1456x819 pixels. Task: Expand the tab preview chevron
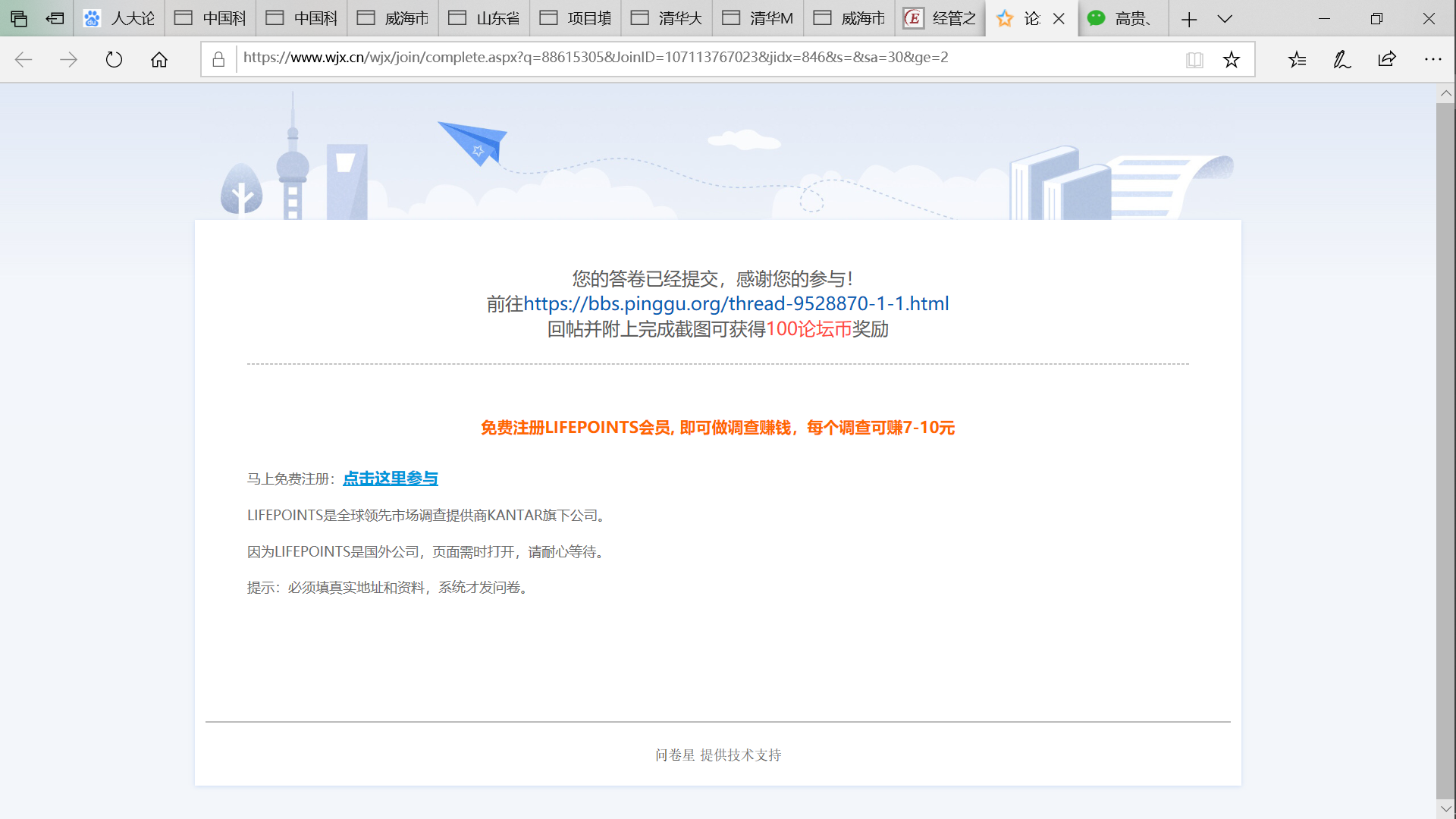coord(1225,18)
